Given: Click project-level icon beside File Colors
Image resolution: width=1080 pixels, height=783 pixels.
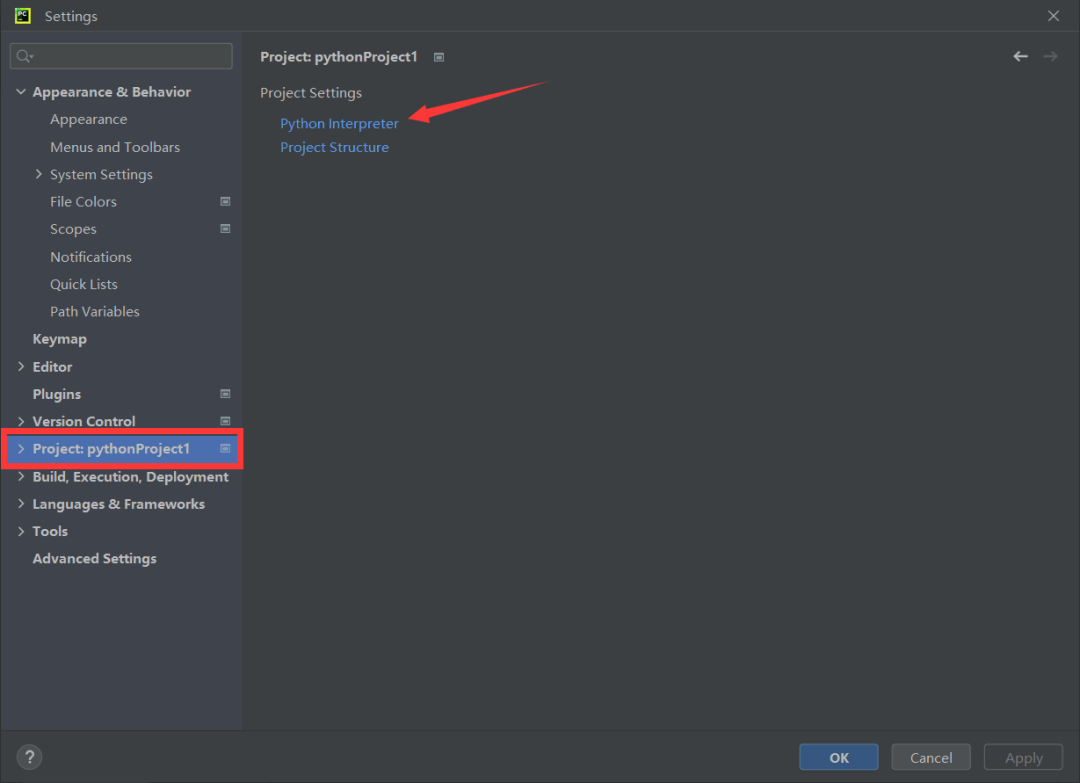Looking at the screenshot, I should click(225, 201).
